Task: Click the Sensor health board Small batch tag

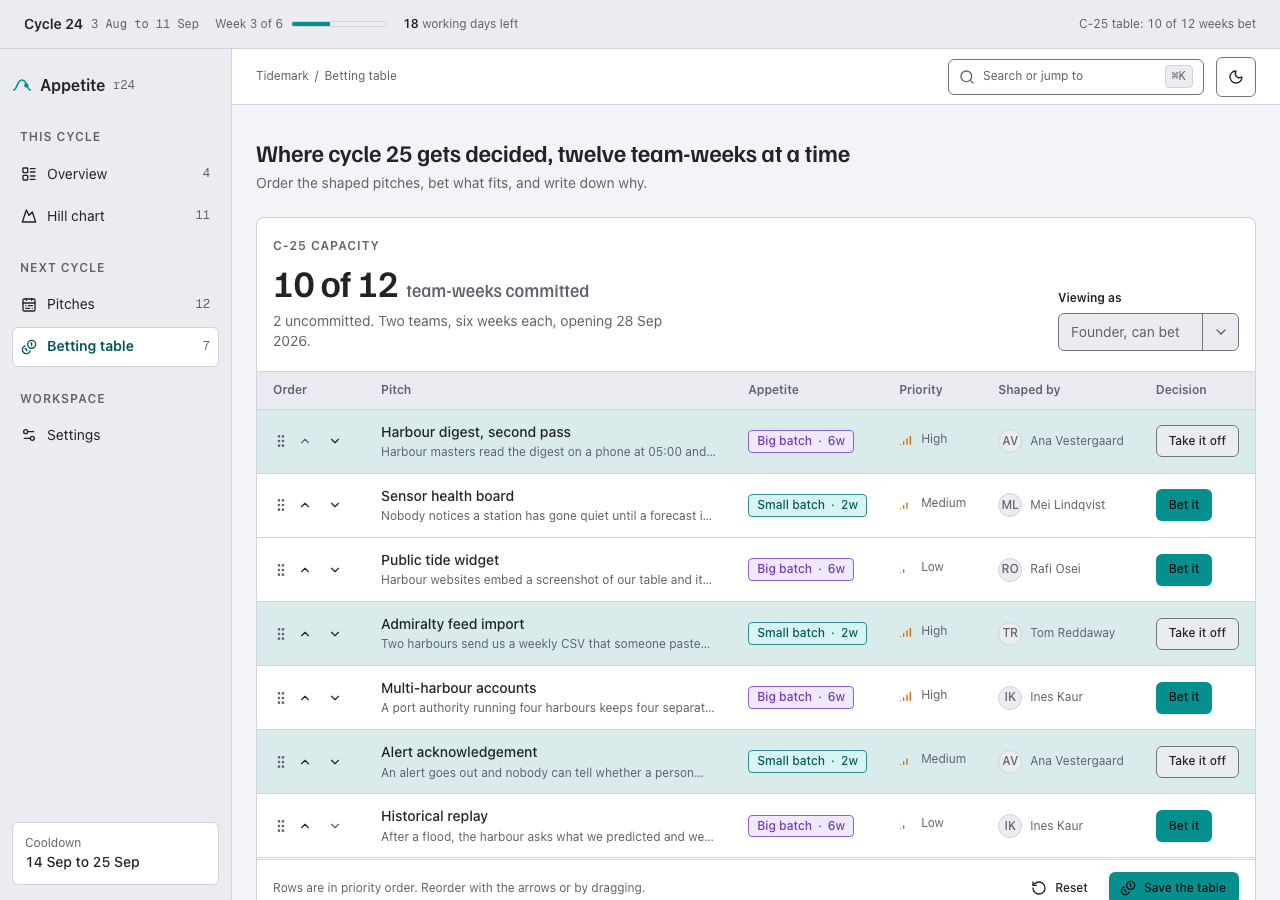Action: pyautogui.click(x=807, y=505)
